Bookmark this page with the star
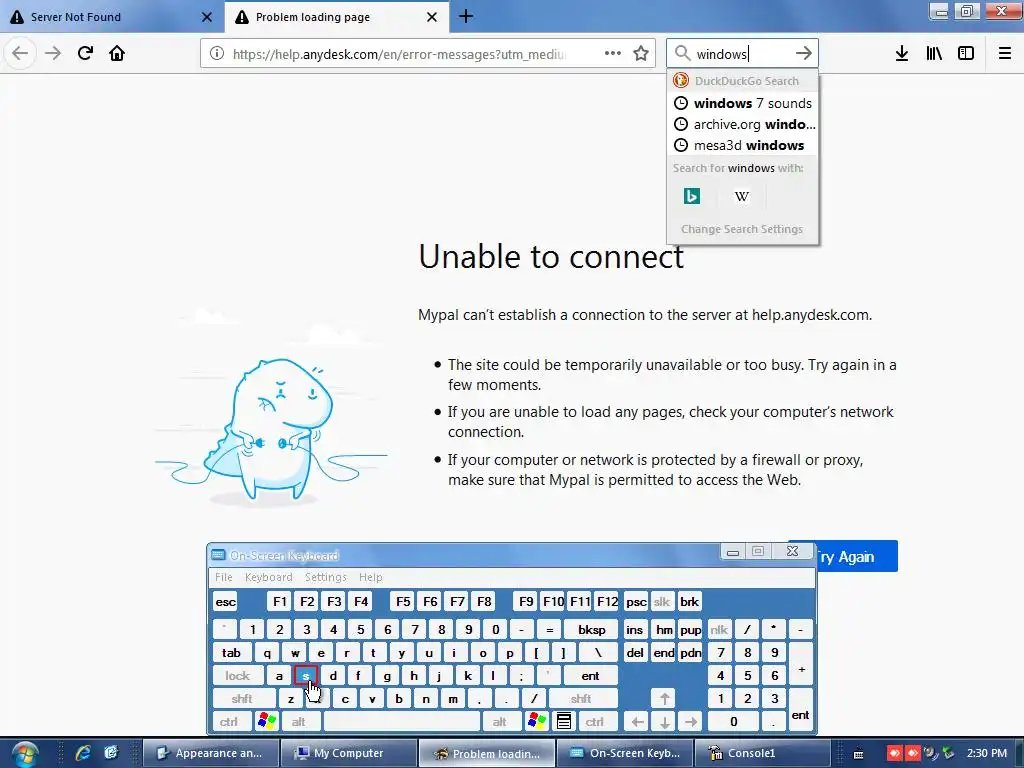 (641, 54)
